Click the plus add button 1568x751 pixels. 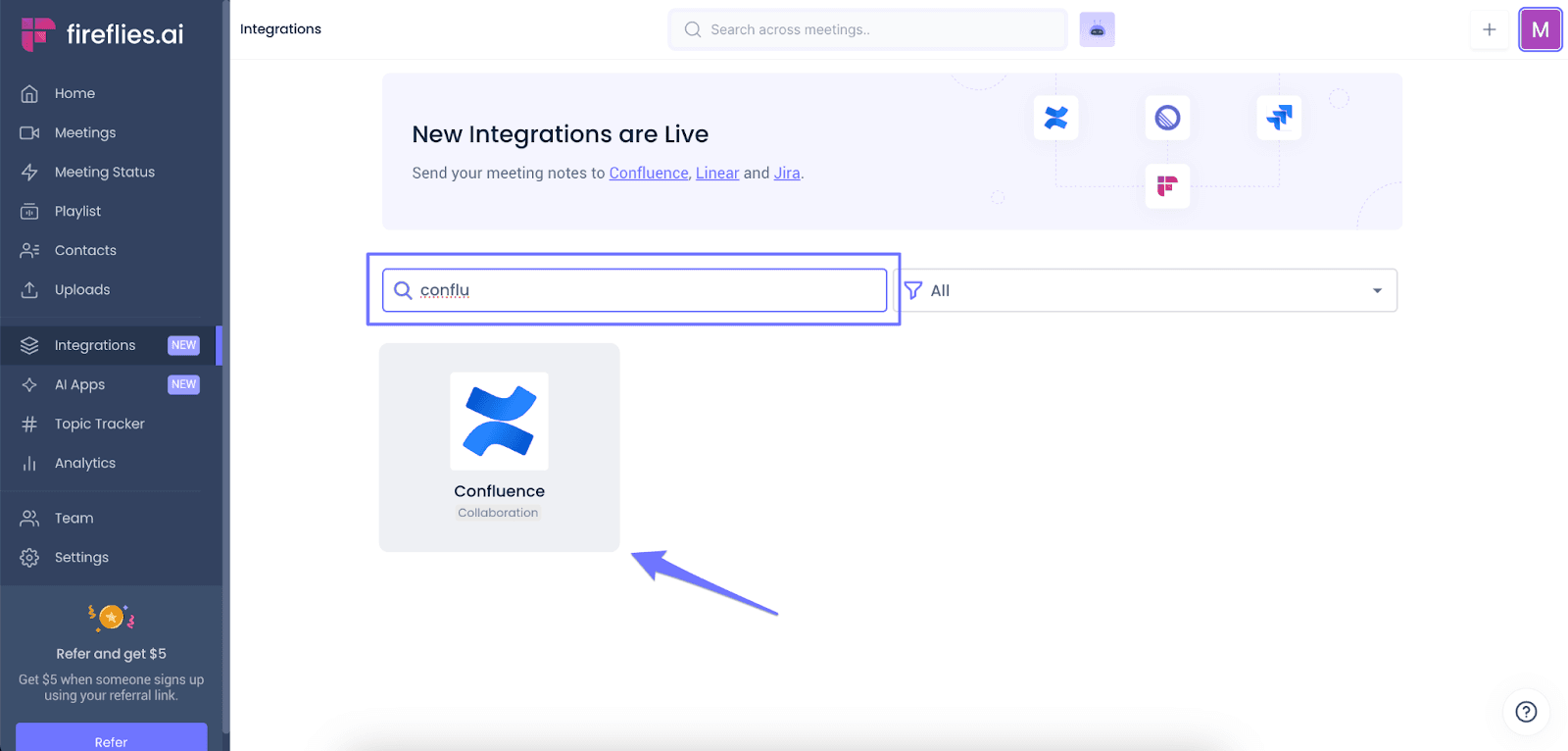coord(1489,29)
